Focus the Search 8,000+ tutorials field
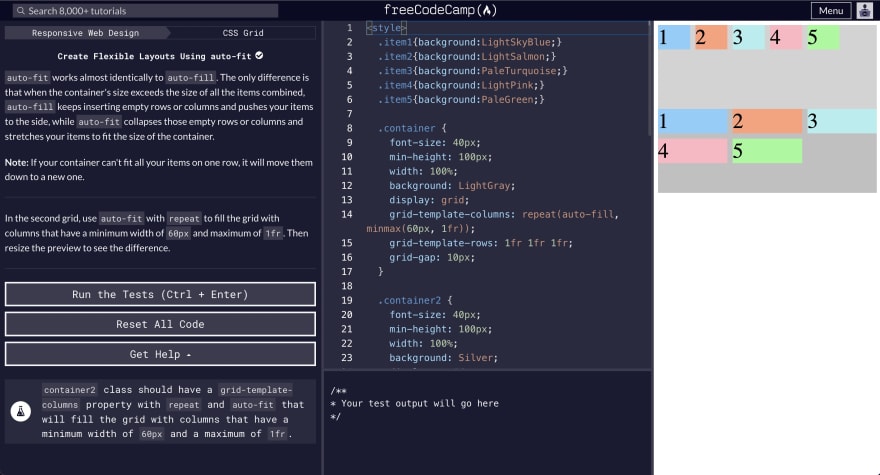Viewport: 880px width, 475px height. click(x=146, y=11)
